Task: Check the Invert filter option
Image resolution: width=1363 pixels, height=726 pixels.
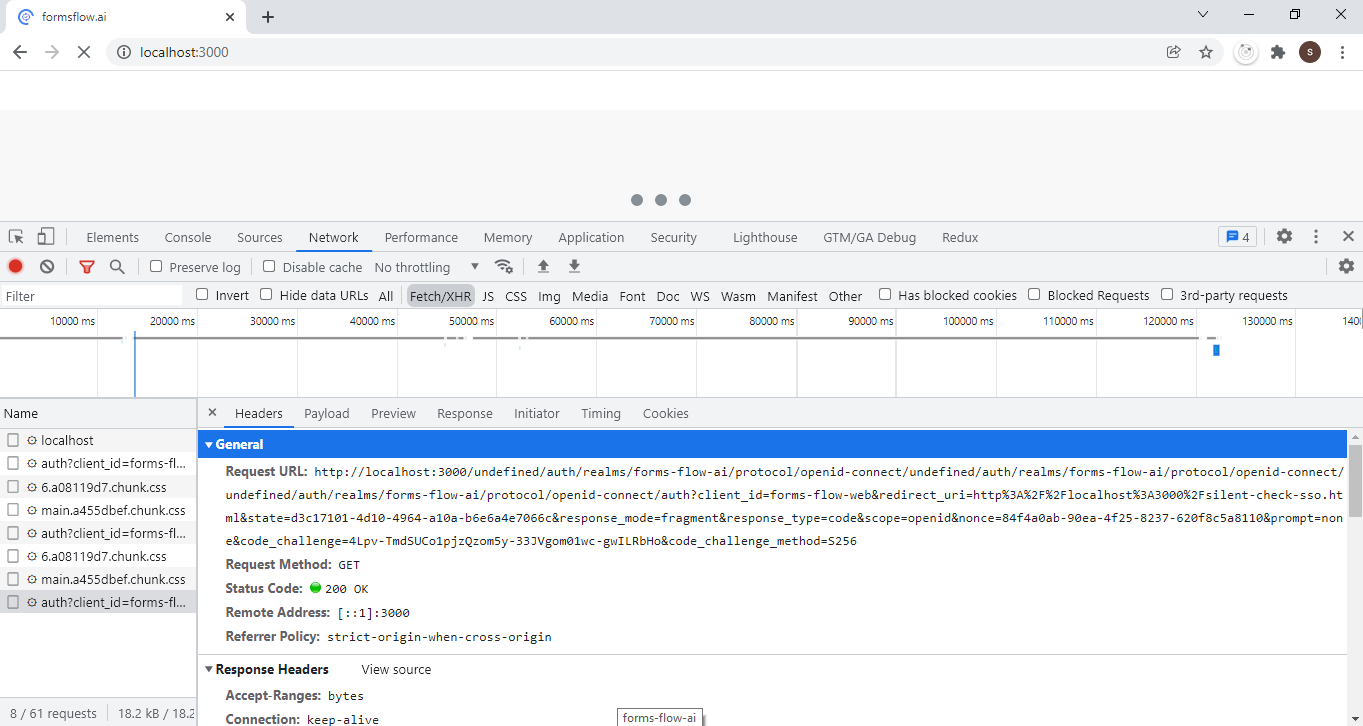Action: [x=201, y=294]
